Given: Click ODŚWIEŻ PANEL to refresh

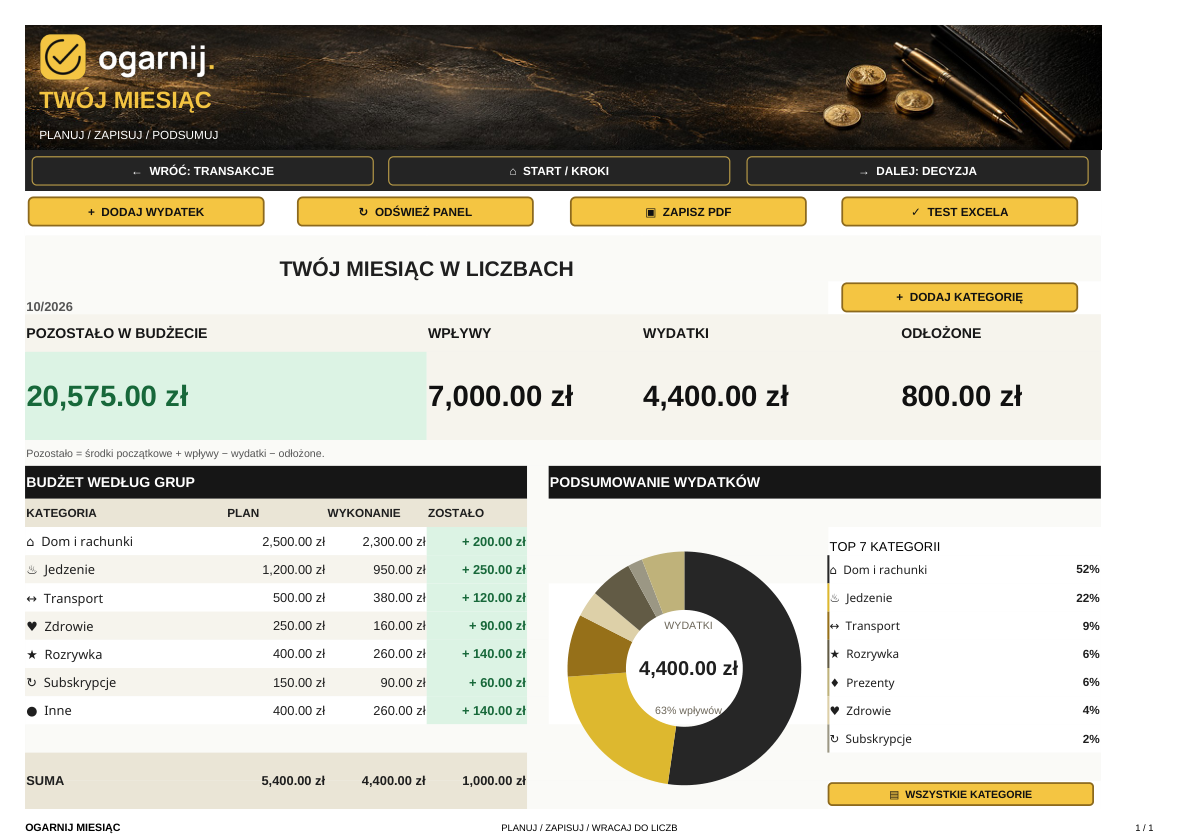Looking at the screenshot, I should pos(415,212).
